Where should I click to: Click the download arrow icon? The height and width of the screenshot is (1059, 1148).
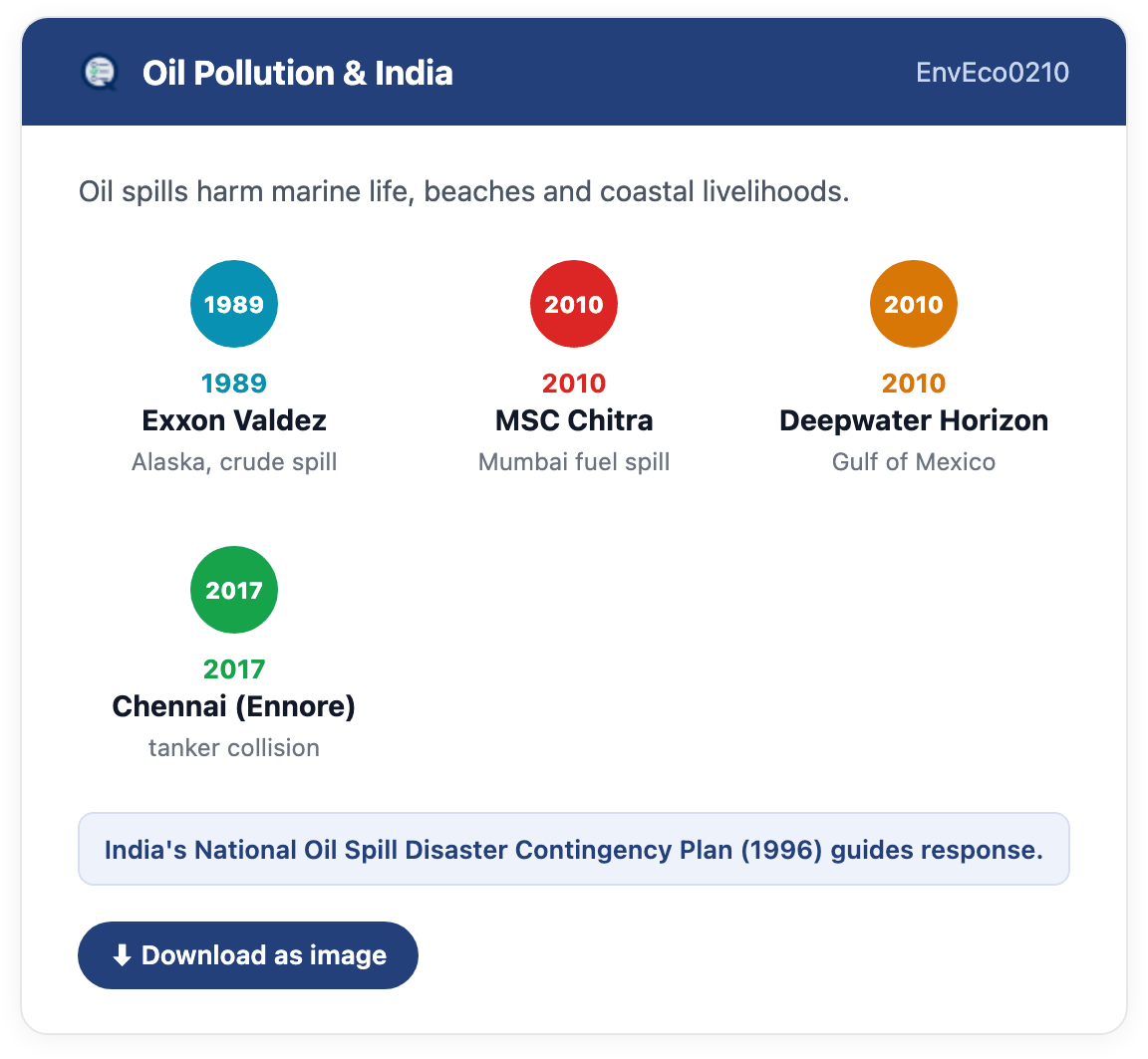(x=123, y=955)
